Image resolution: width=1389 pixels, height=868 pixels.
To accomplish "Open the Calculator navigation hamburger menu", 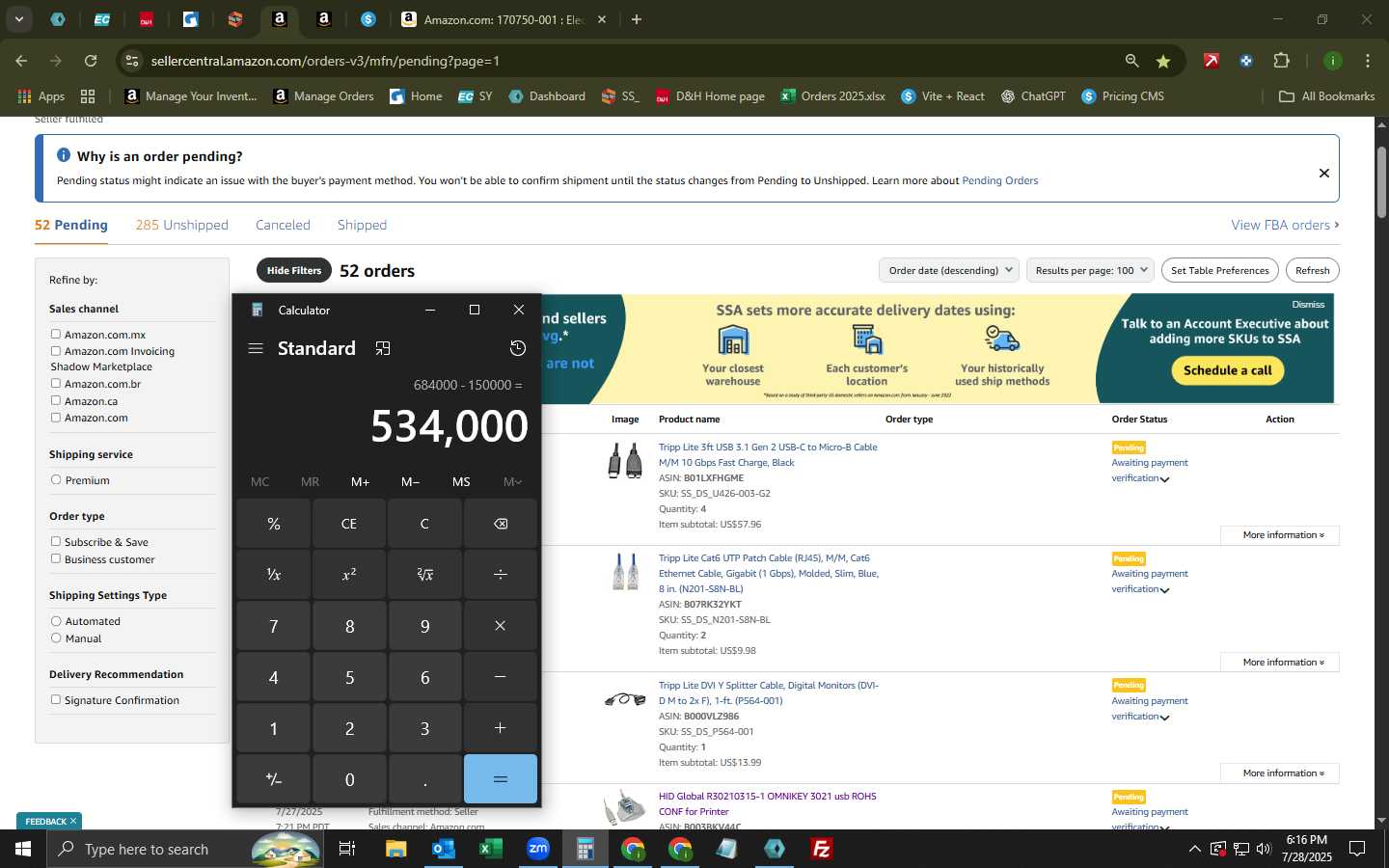I will [256, 348].
